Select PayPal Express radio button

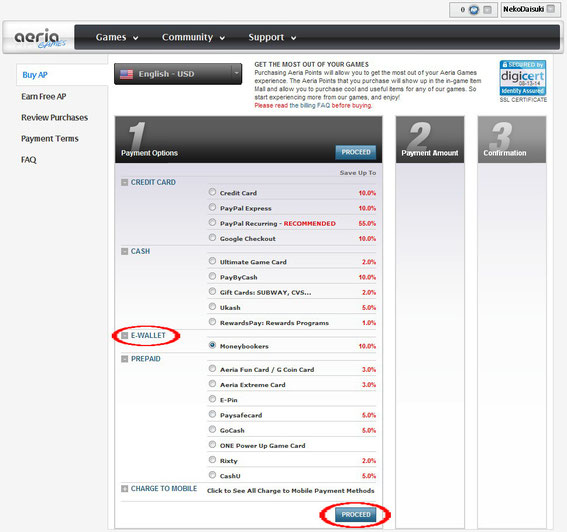pyautogui.click(x=212, y=207)
